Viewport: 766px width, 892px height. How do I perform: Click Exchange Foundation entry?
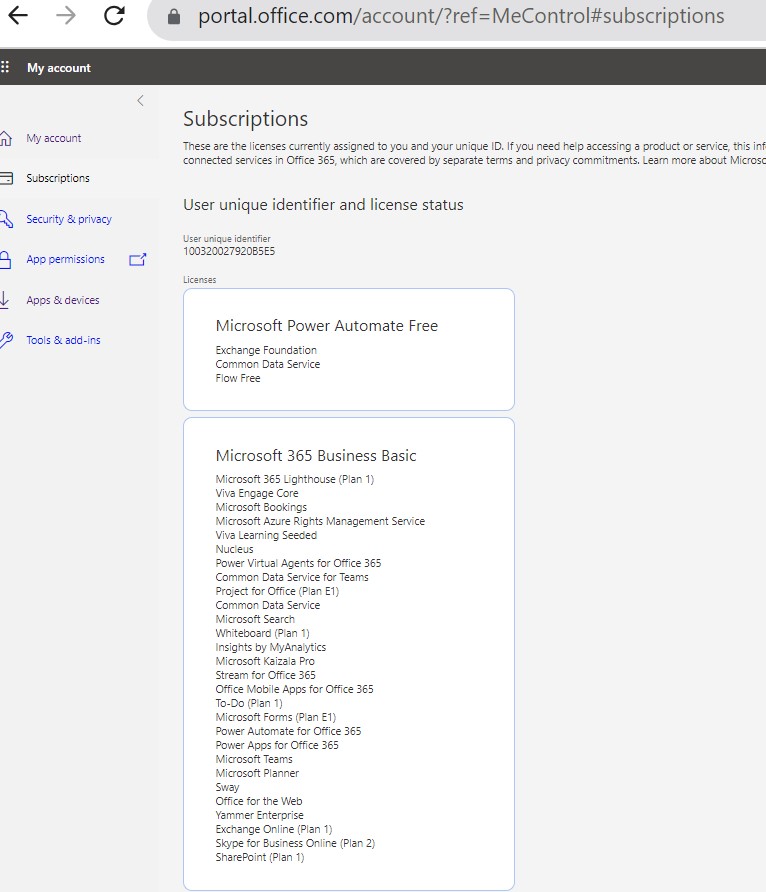coord(266,350)
